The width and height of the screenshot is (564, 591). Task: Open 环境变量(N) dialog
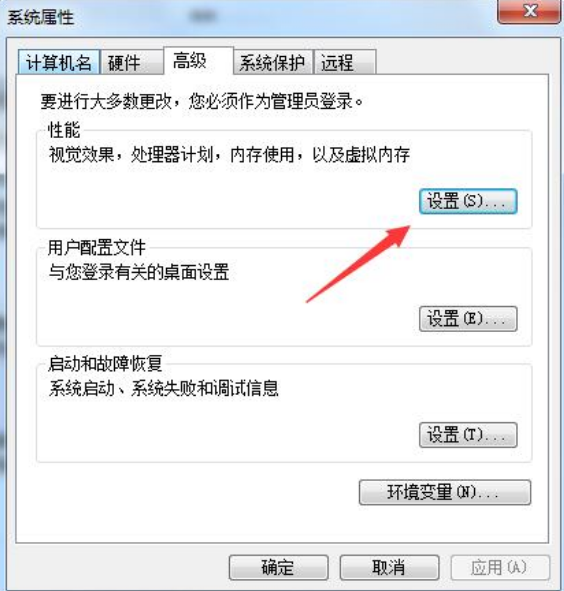click(x=445, y=492)
